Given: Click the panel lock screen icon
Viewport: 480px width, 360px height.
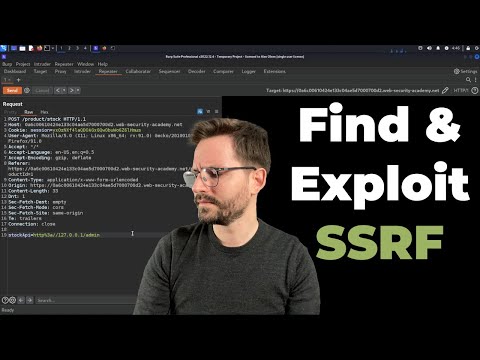Looking at the screenshot, I should click(468, 48).
